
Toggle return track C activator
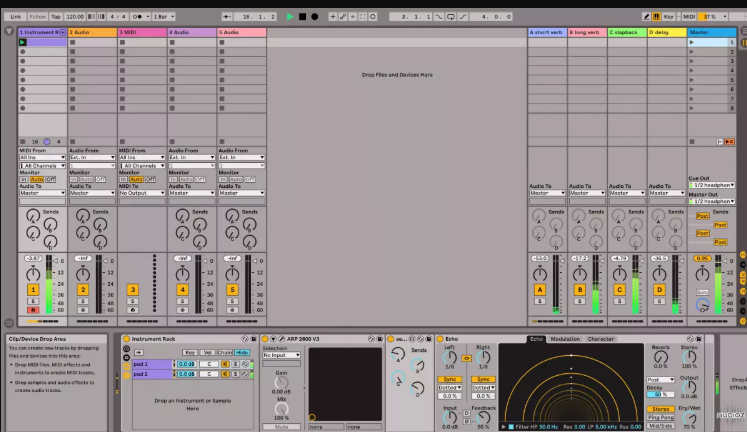click(619, 290)
